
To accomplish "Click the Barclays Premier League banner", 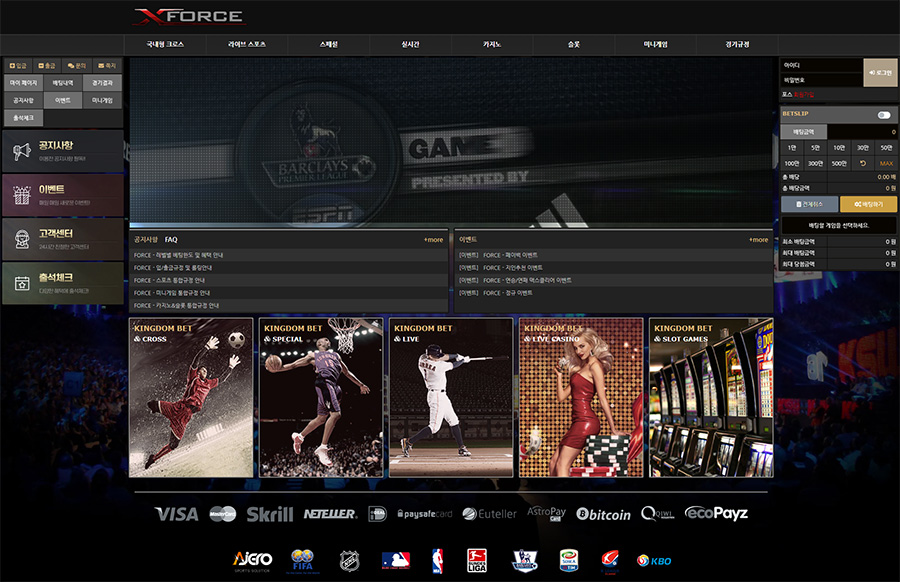I will pyautogui.click(x=451, y=142).
